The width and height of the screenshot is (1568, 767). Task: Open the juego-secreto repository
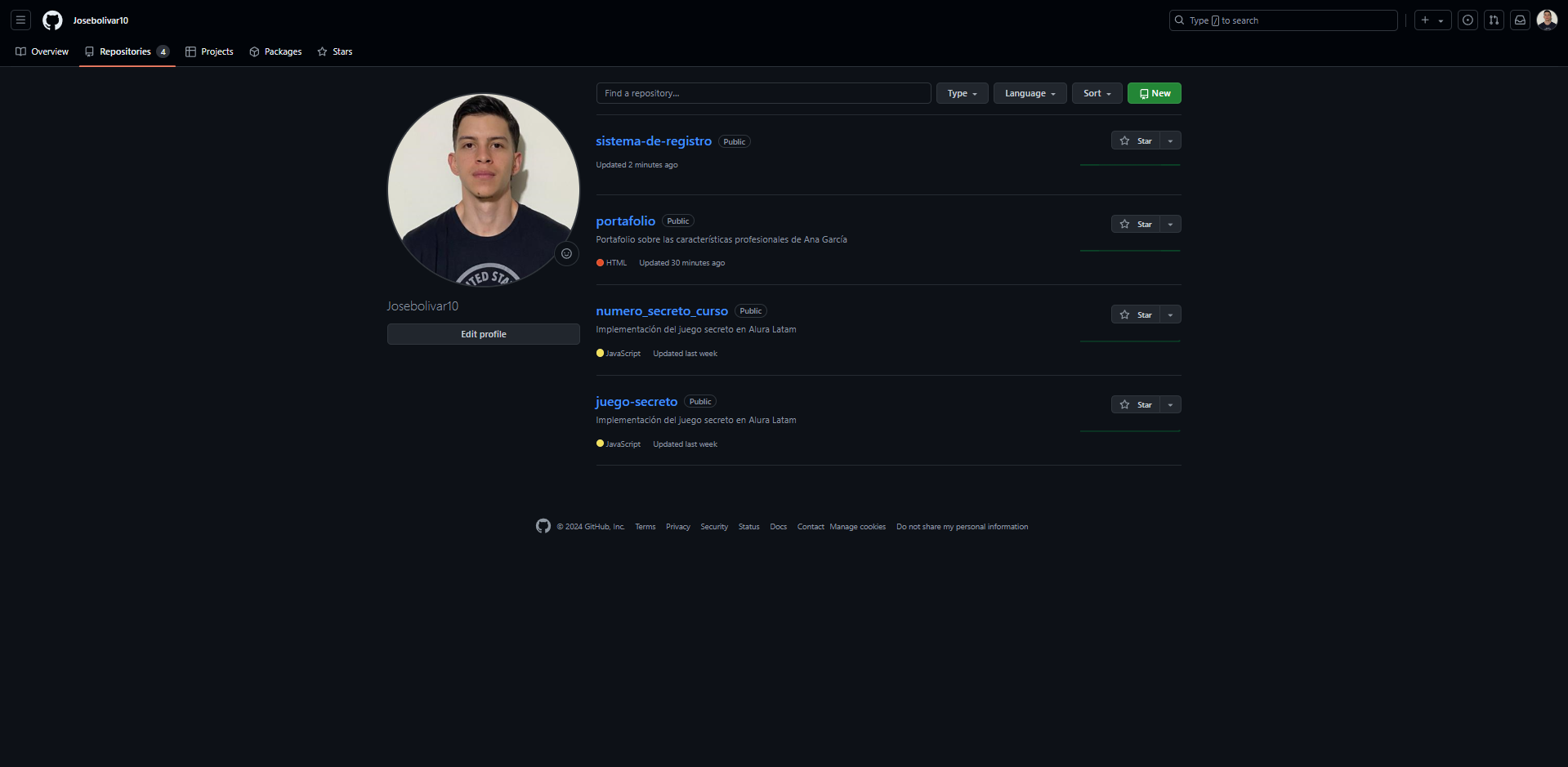(637, 402)
